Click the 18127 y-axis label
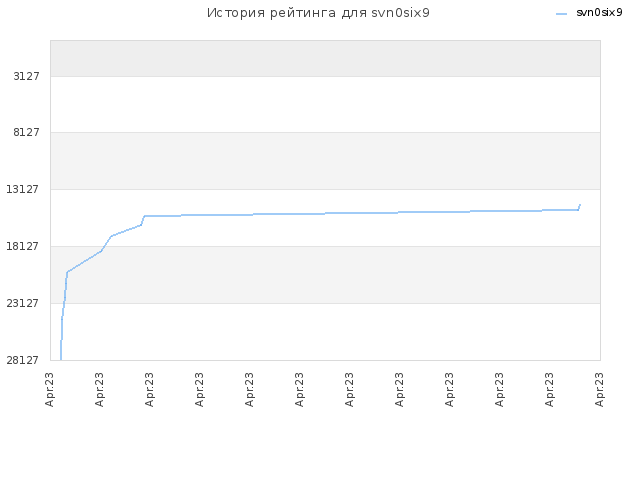This screenshot has height=480, width=640. click(x=22, y=246)
